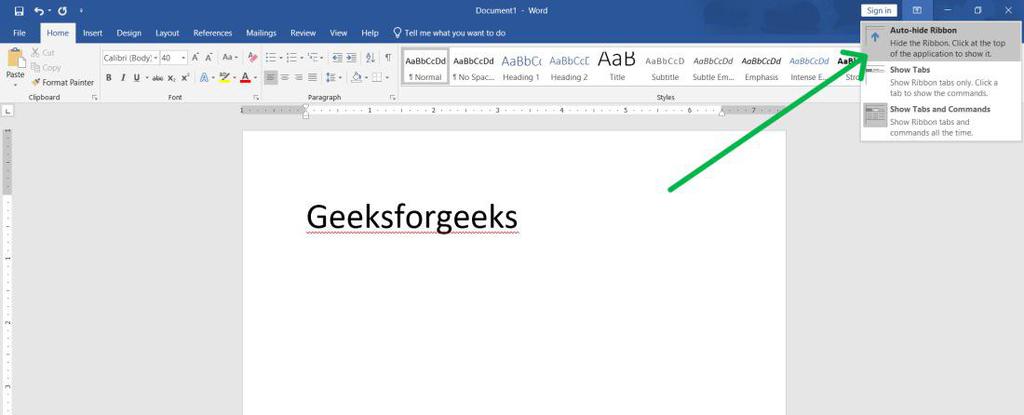Image resolution: width=1024 pixels, height=415 pixels.
Task: Click Align Right icon
Action: coord(298,78)
